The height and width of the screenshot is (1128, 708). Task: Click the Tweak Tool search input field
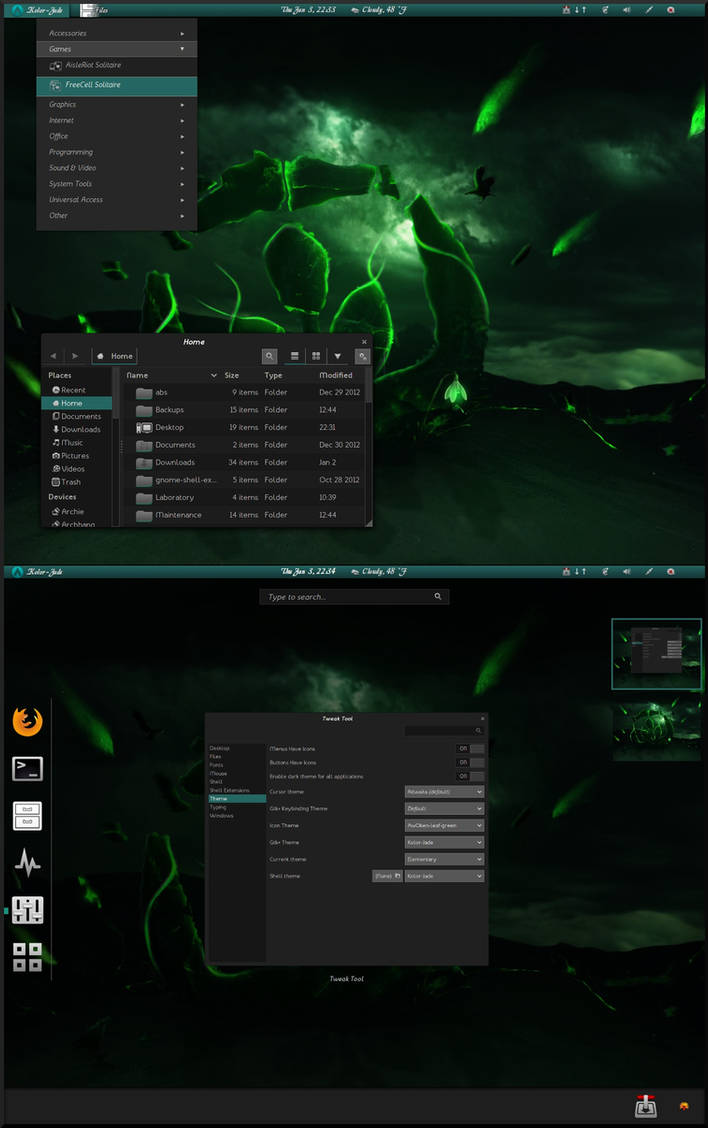(443, 731)
